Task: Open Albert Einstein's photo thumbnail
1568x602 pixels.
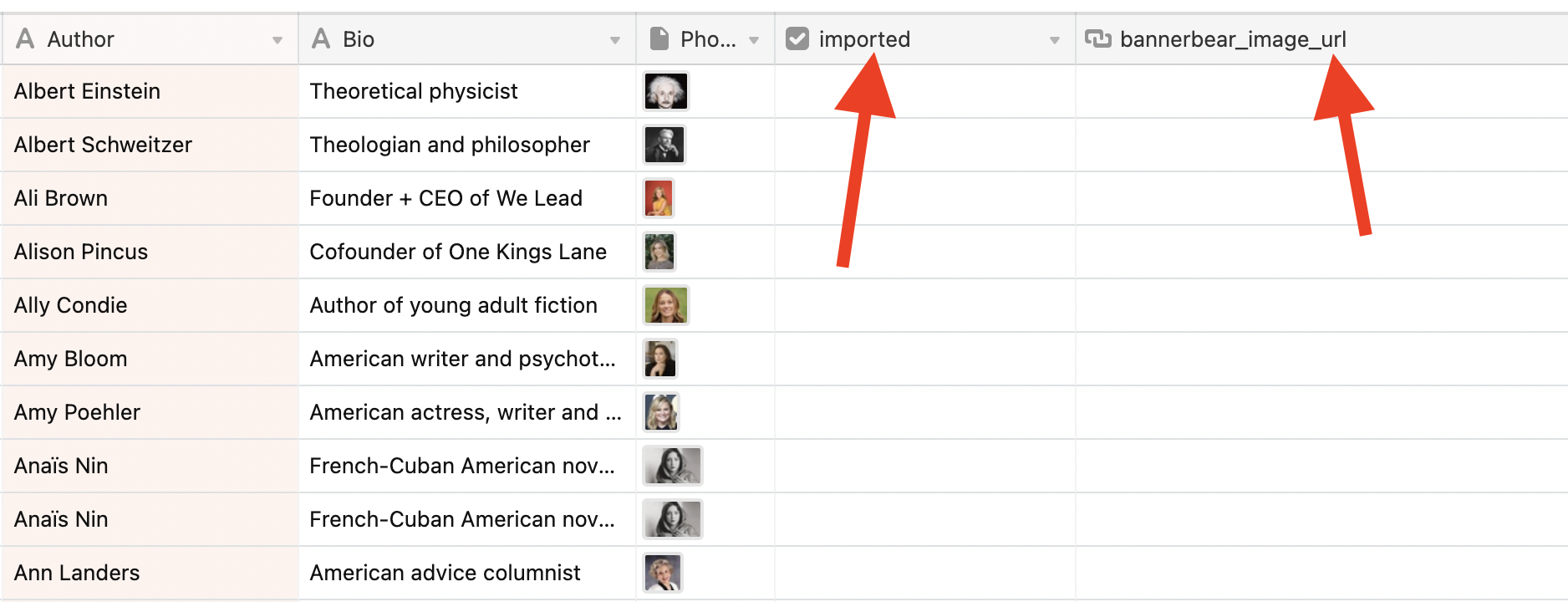Action: pos(665,91)
